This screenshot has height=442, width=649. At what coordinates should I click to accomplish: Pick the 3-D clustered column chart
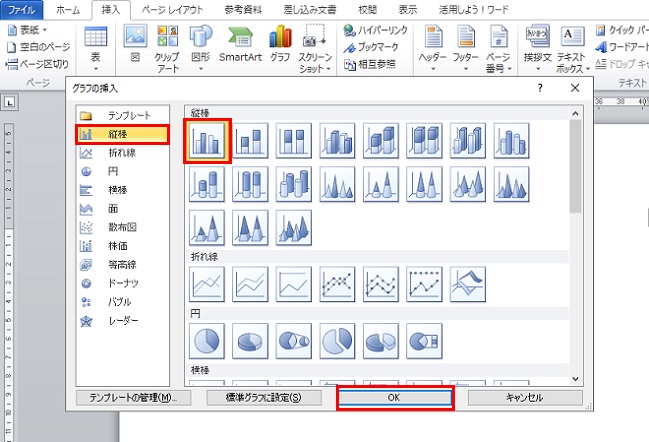coord(337,141)
